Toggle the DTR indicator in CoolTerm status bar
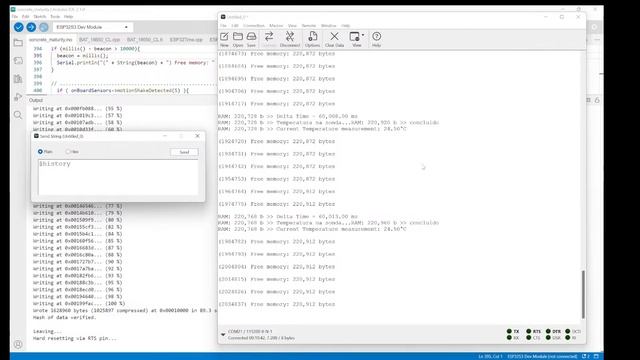The image size is (640, 360). tap(553, 331)
